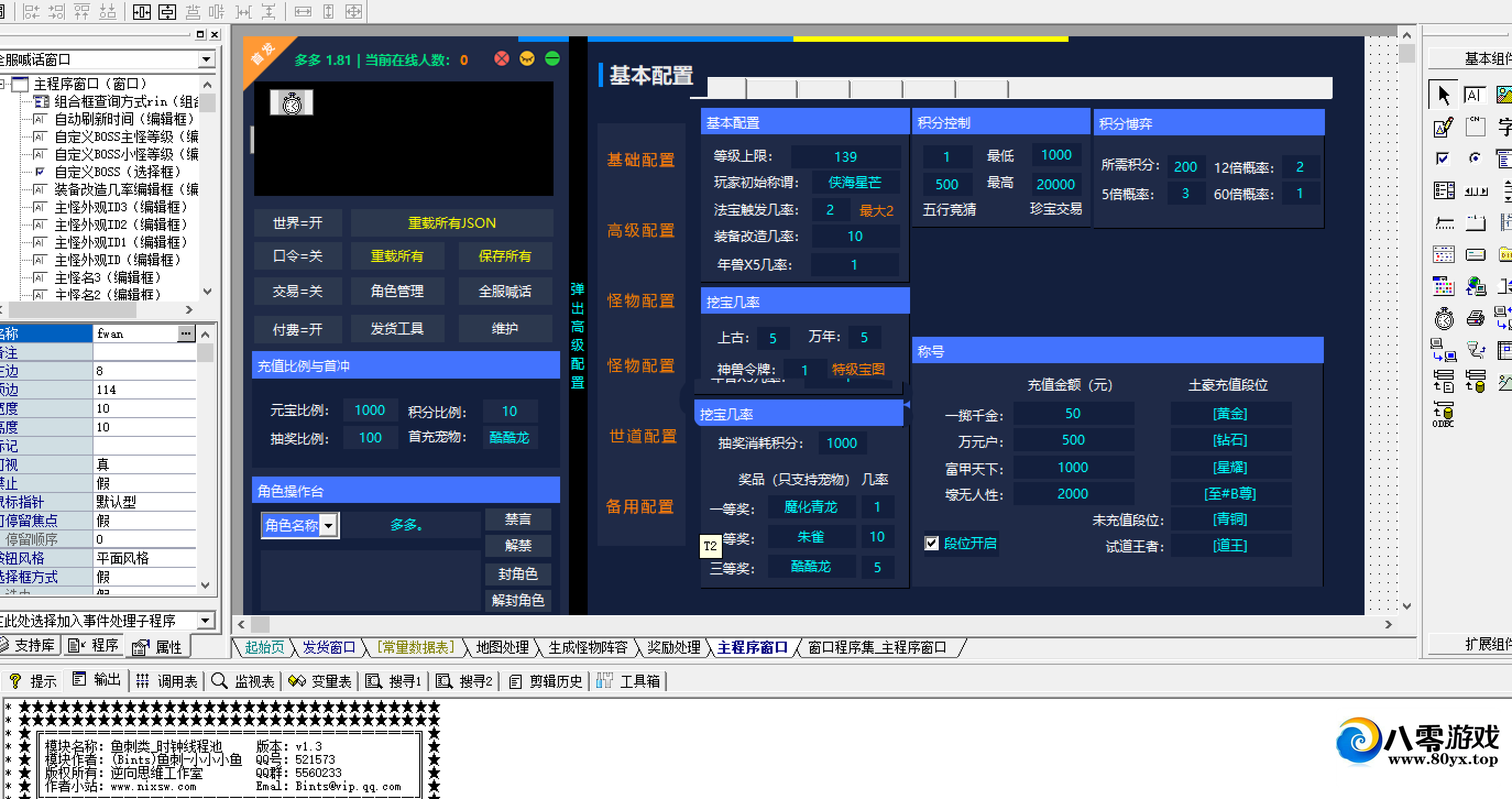Open the 高级配置 side menu item
Screen dimensions: 1512x799
[641, 230]
